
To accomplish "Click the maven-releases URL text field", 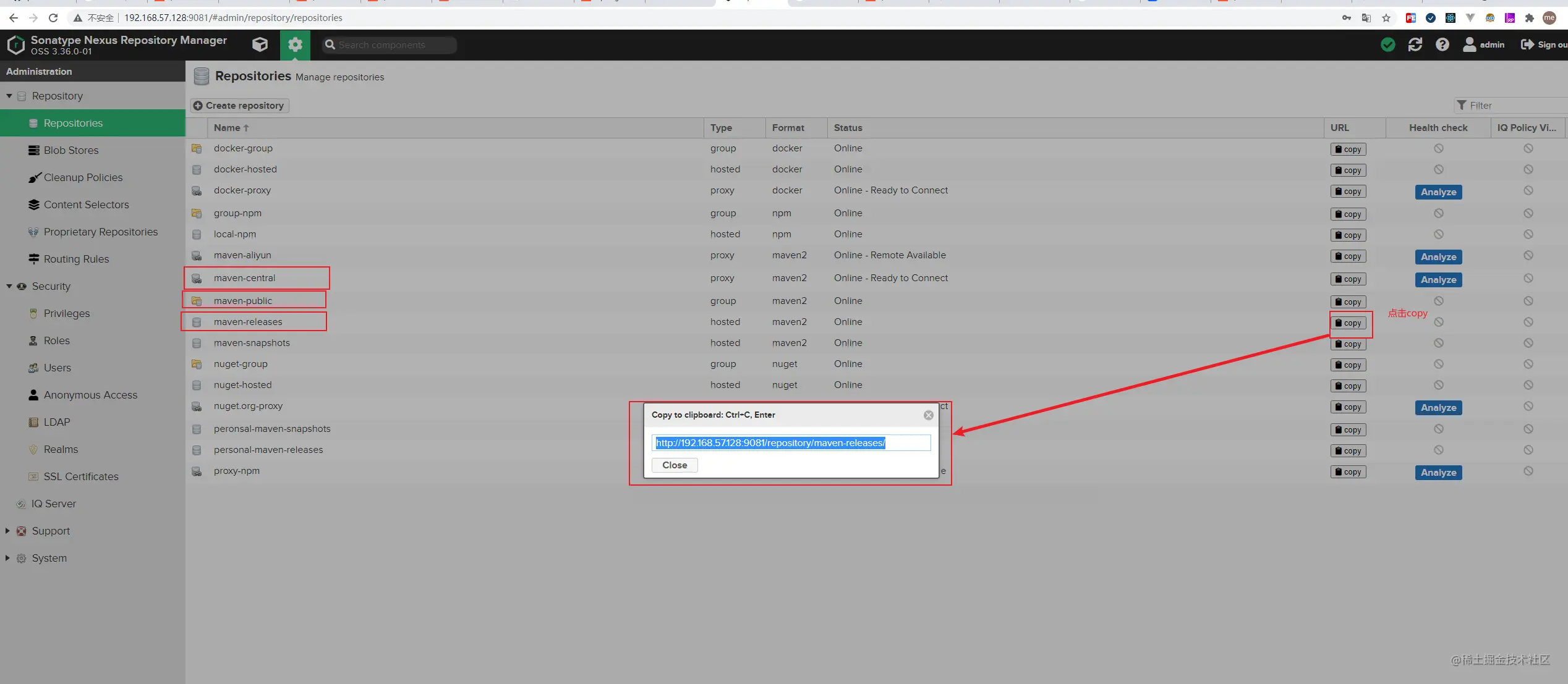I will click(x=791, y=443).
